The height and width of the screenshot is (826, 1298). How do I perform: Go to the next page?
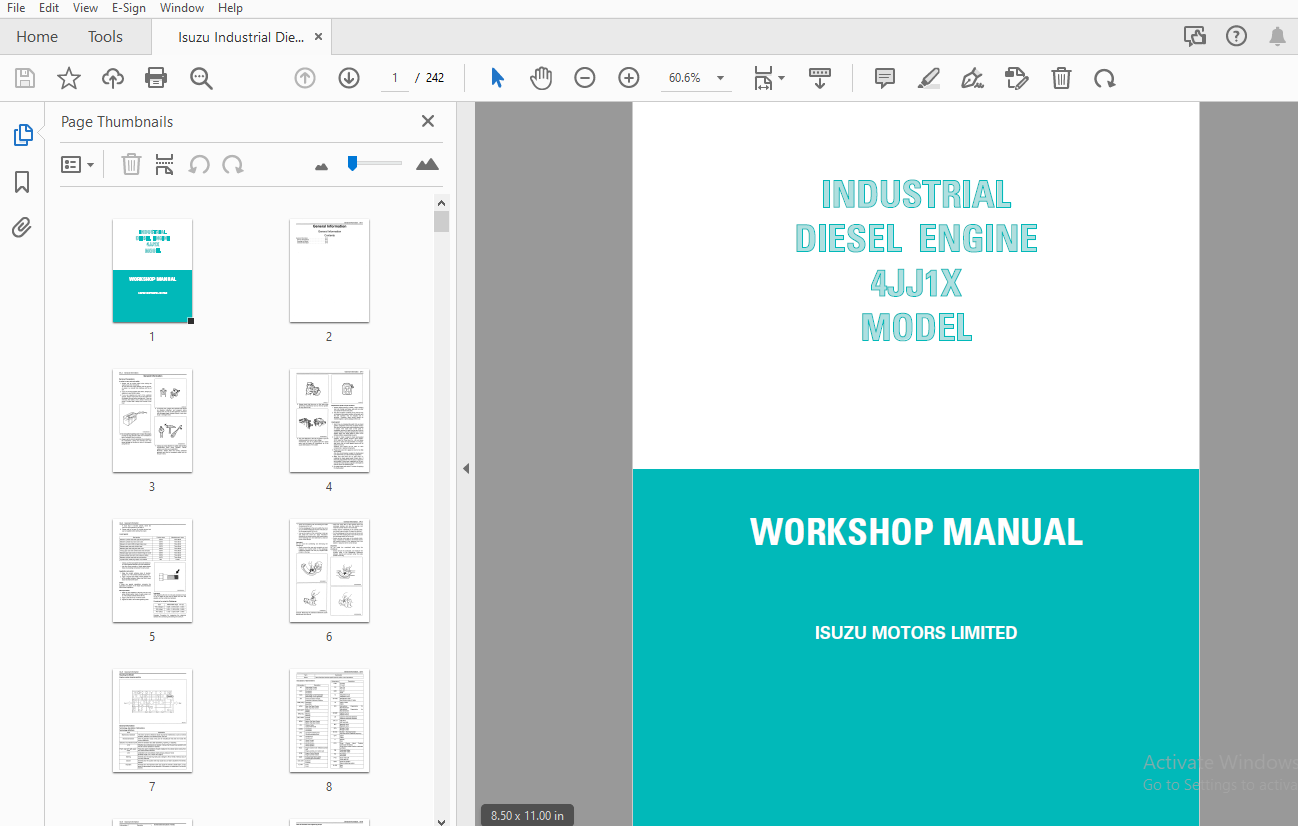(349, 78)
